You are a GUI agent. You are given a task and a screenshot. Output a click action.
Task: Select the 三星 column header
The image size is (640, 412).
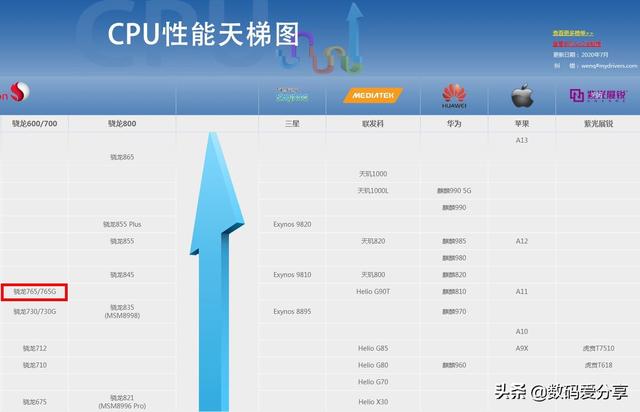292,124
